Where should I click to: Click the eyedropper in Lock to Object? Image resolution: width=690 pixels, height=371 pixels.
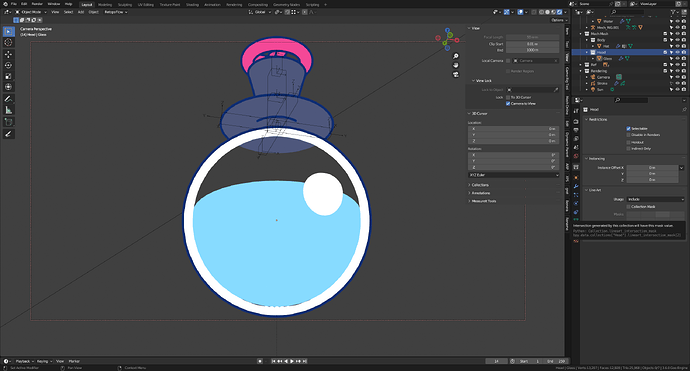pyautogui.click(x=556, y=90)
